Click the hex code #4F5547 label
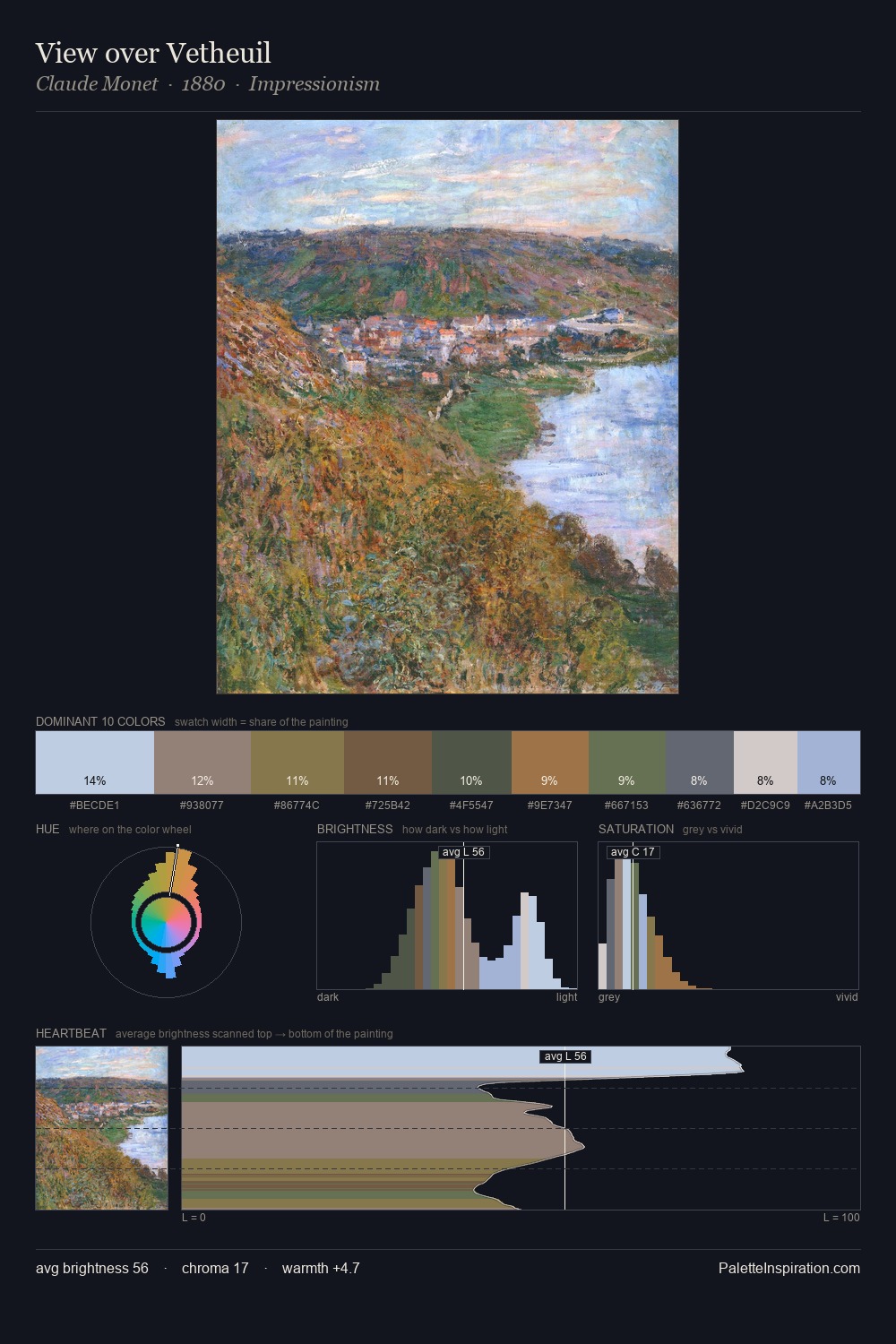This screenshot has height=1344, width=896. (471, 806)
